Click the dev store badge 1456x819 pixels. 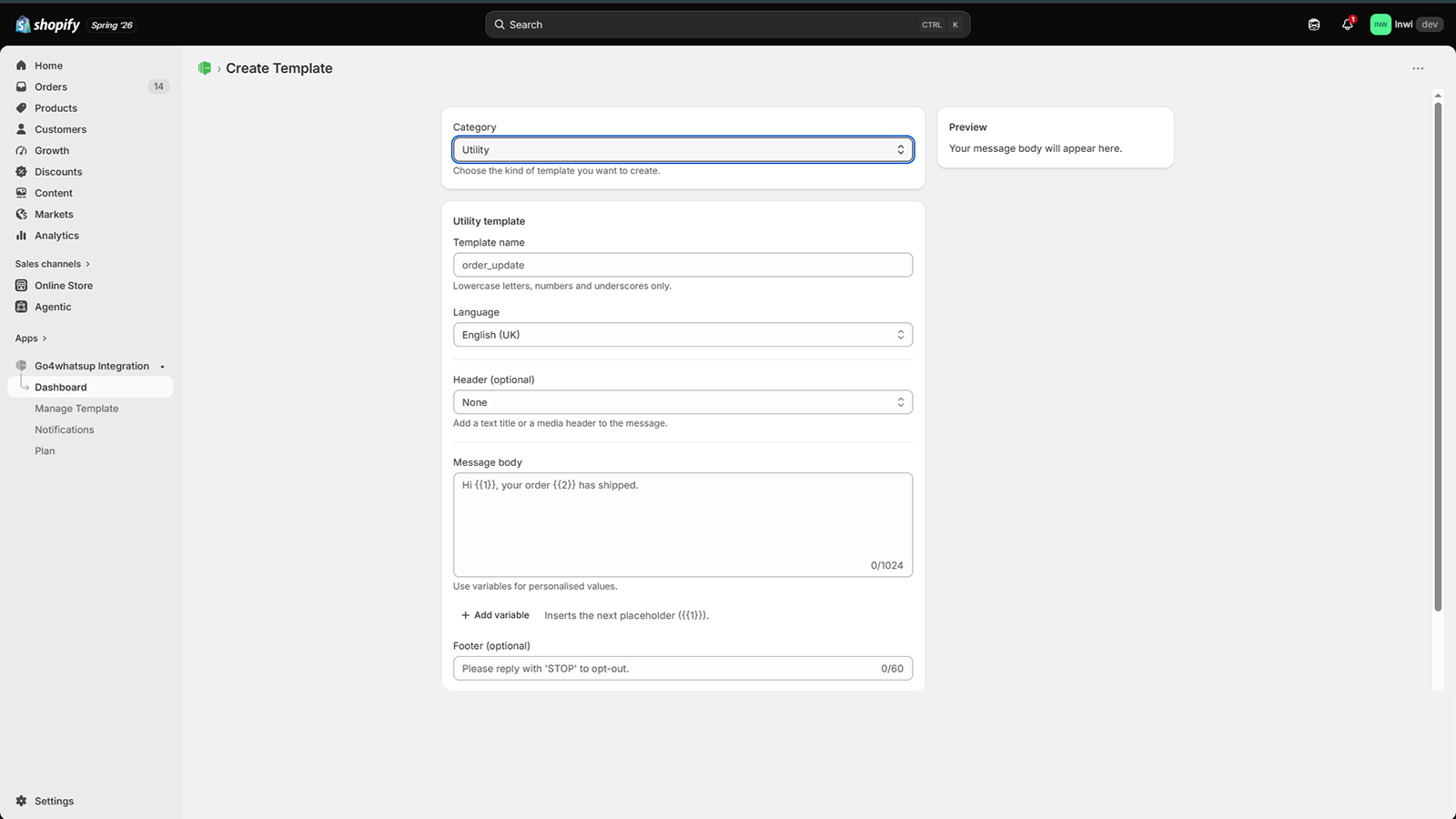(1430, 25)
